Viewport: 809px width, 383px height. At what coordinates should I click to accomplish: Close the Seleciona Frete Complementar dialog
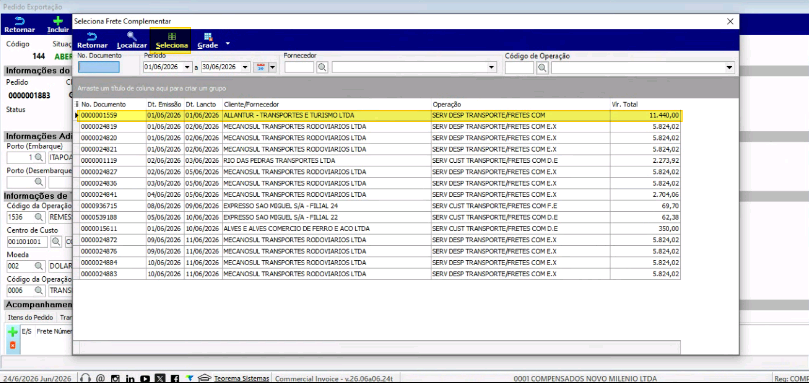730,21
